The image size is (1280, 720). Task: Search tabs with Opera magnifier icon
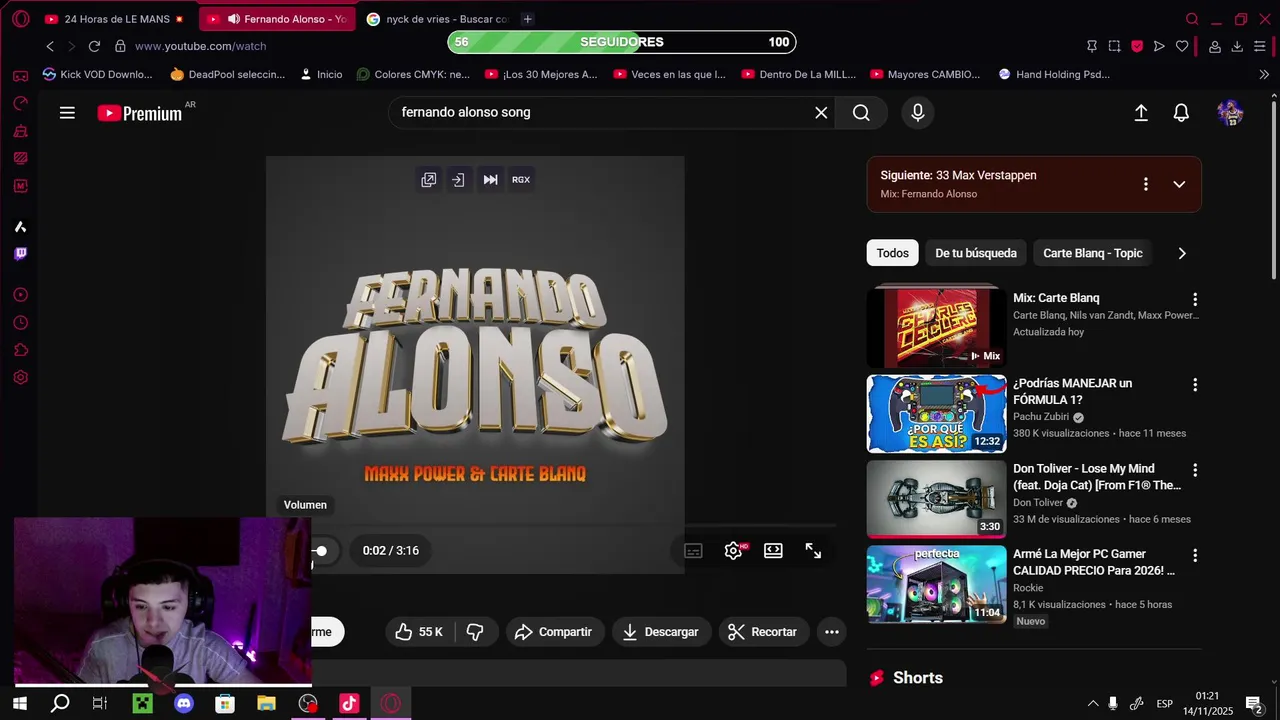point(1192,19)
